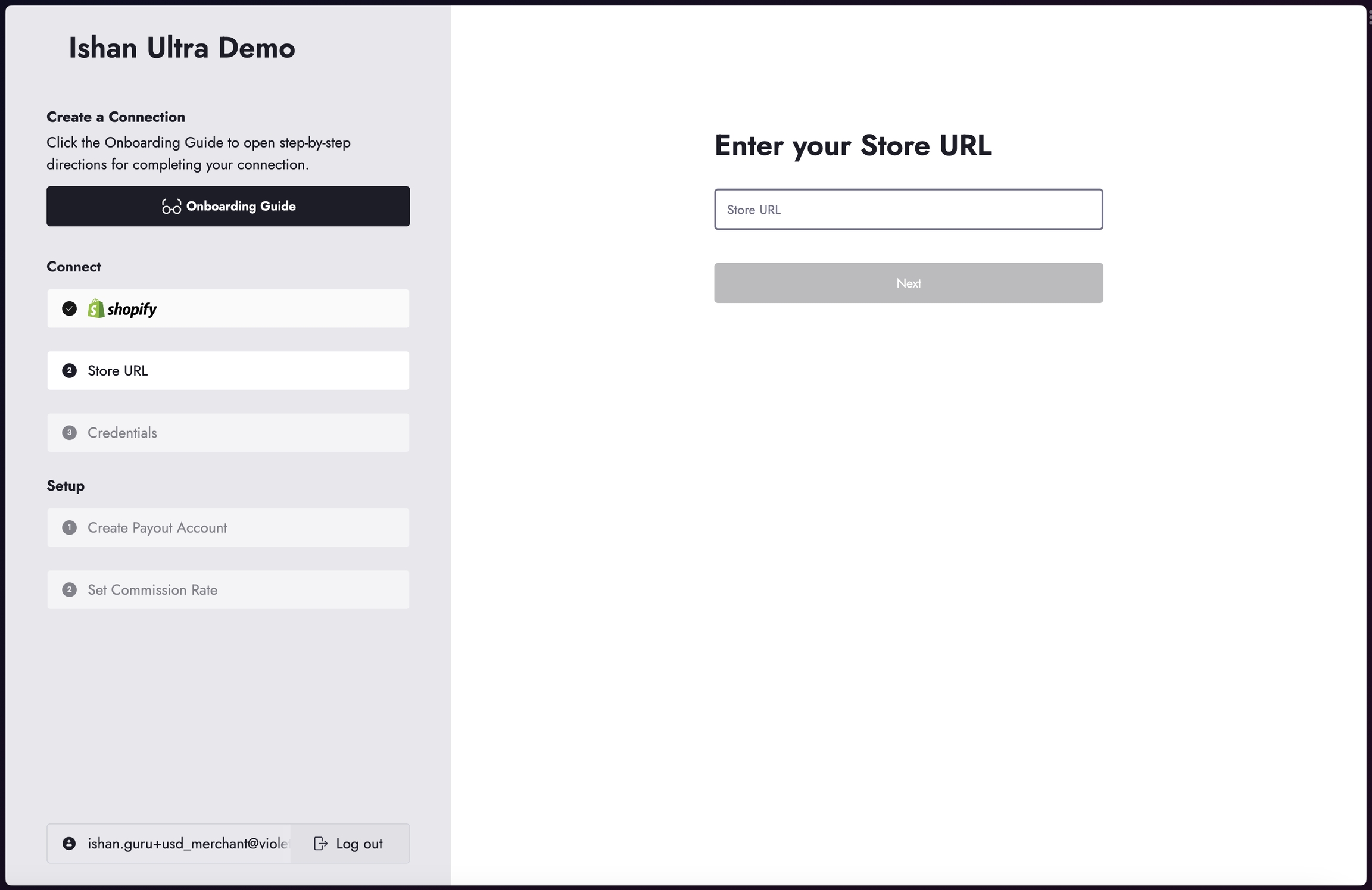Image resolution: width=1372 pixels, height=890 pixels.
Task: Click the checkmark circle beside Shopify
Action: [69, 308]
